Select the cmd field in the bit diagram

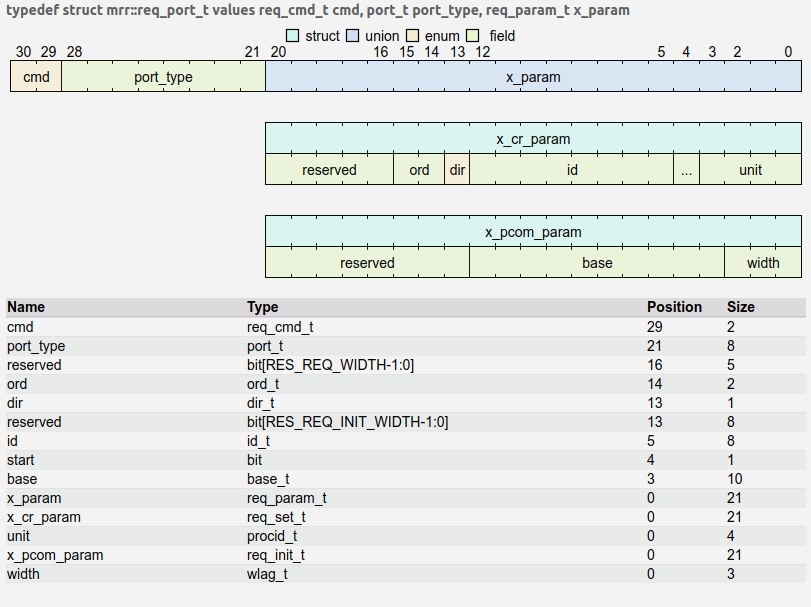[x=34, y=76]
